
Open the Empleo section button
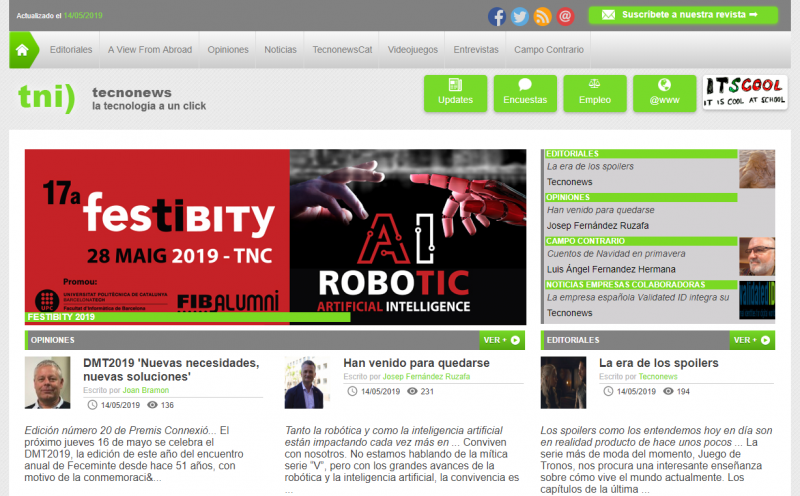pyautogui.click(x=595, y=93)
